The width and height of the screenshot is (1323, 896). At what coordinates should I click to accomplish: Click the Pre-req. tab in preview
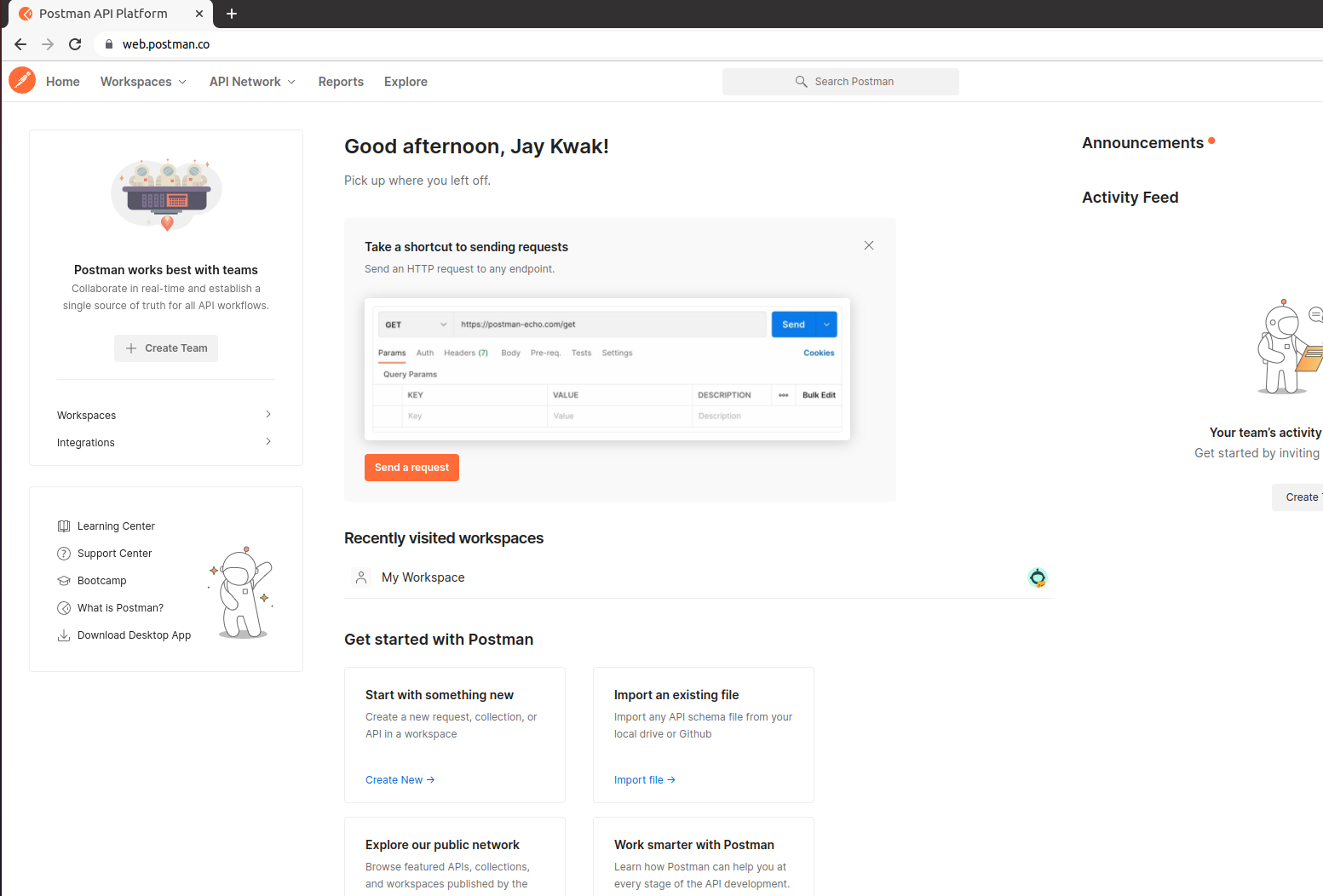click(545, 353)
